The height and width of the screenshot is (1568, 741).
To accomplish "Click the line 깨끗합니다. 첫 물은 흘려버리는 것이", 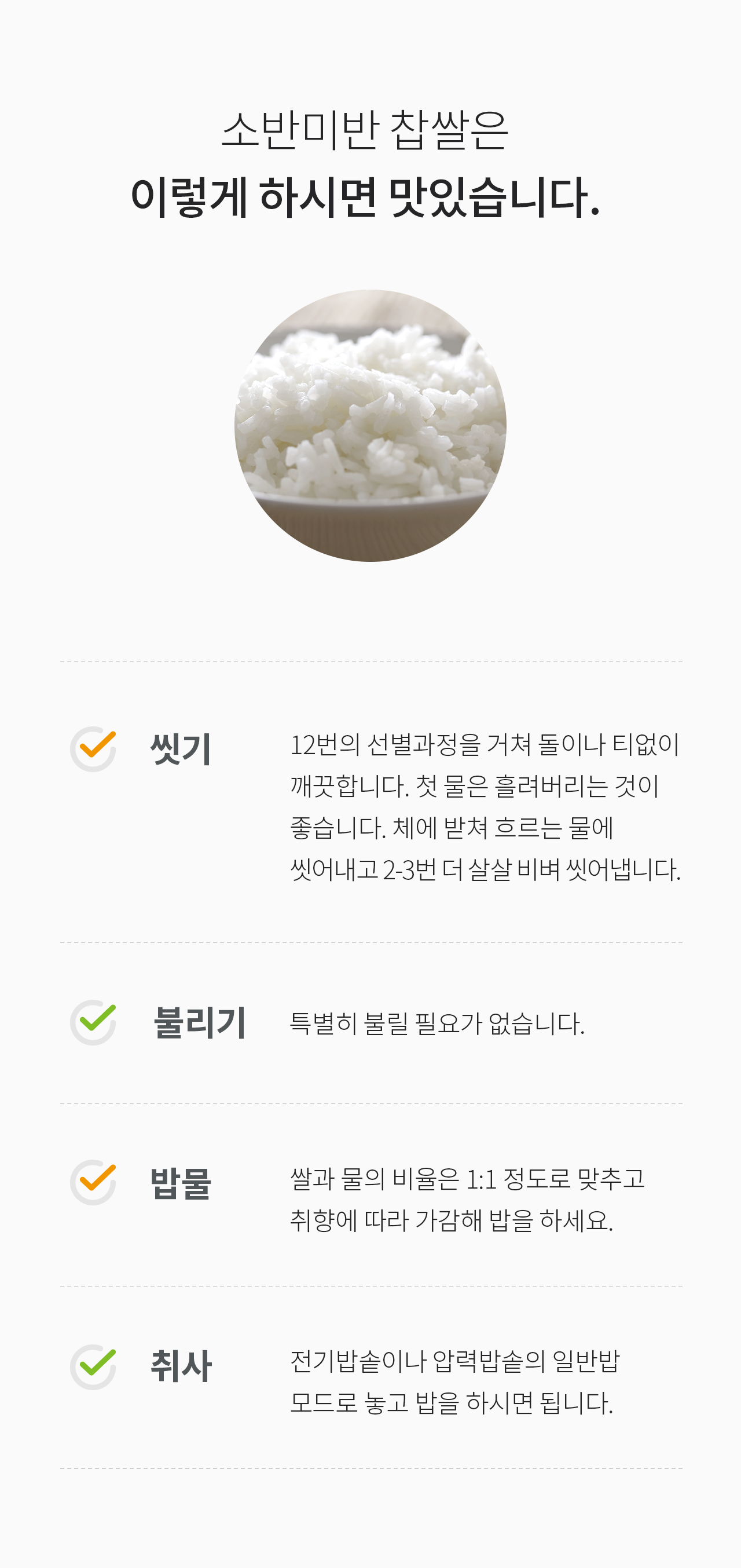I will tap(475, 786).
